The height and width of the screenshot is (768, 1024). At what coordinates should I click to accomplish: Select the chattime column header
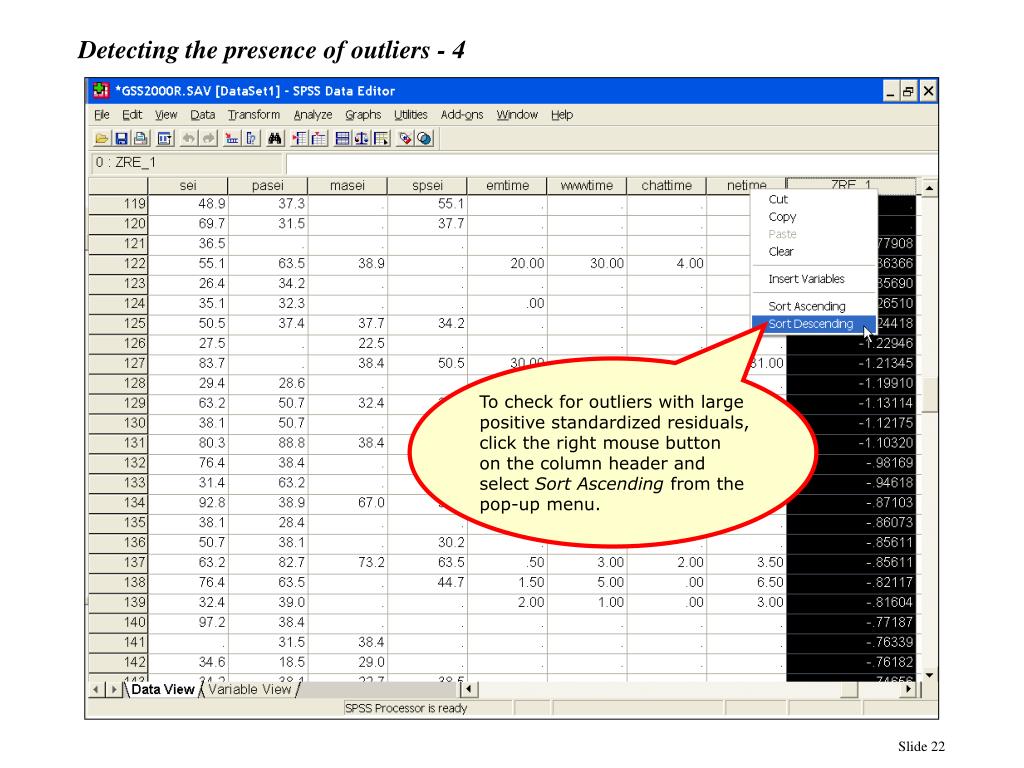pos(666,185)
